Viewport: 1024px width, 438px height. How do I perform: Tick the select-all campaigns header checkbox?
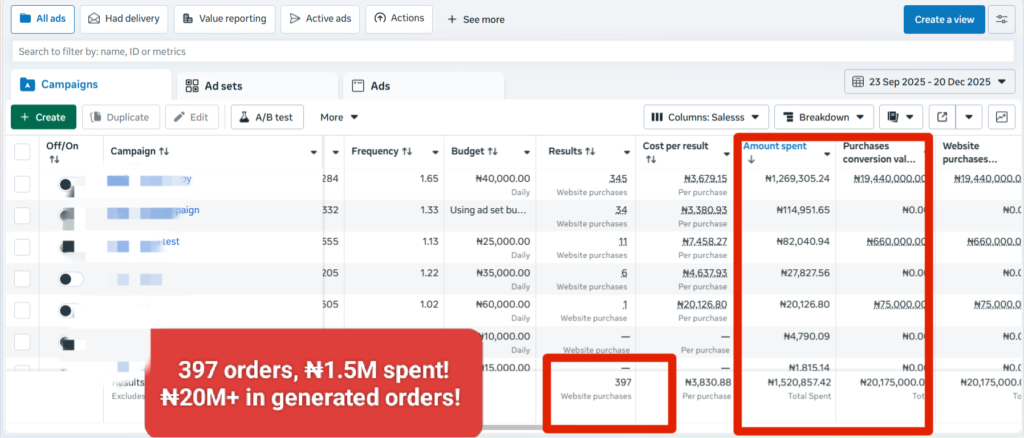tap(22, 151)
